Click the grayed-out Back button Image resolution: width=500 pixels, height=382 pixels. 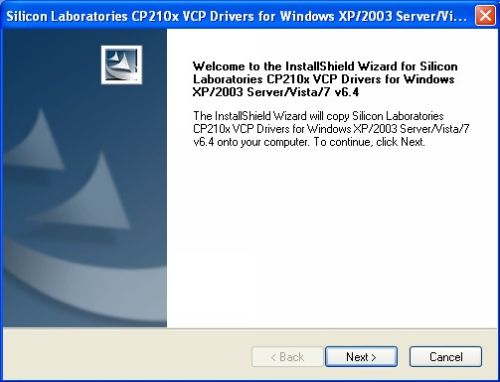[287, 357]
